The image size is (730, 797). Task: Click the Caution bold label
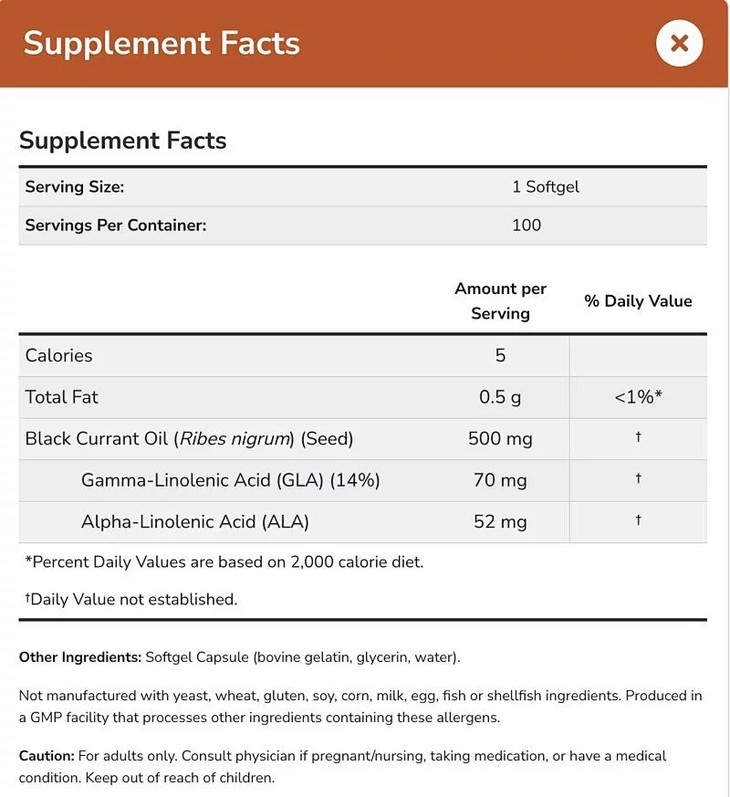tap(48, 756)
